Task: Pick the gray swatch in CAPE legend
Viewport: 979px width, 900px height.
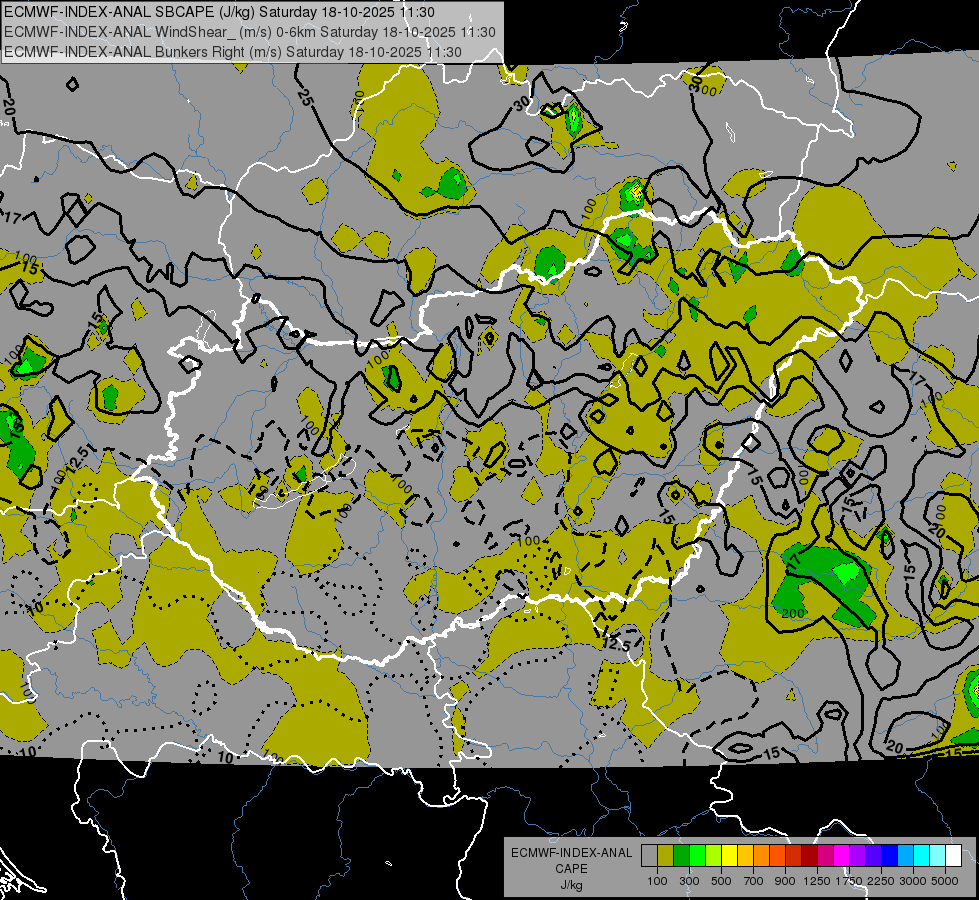Action: click(649, 855)
